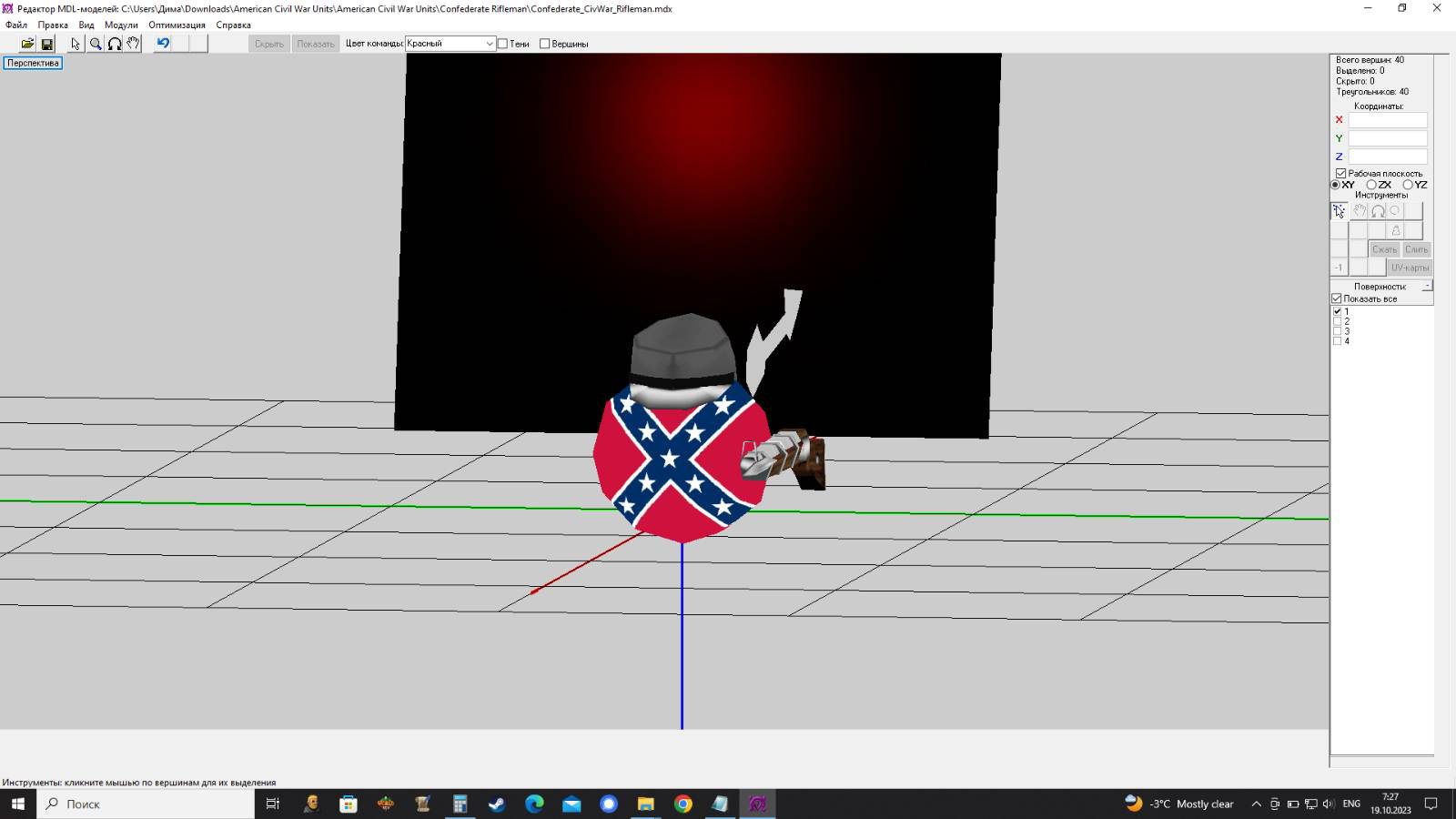Open Google Chrome from the taskbar
This screenshot has height=819, width=1456.
click(x=683, y=804)
